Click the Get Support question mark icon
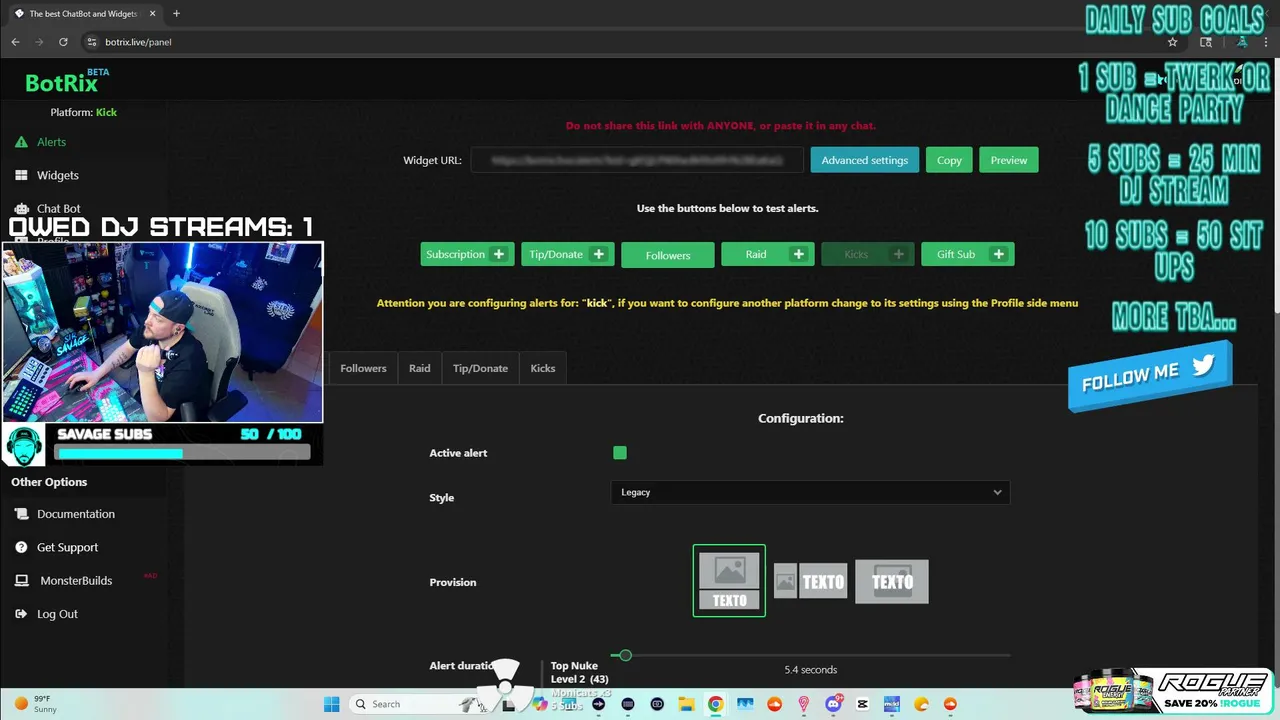 coord(21,547)
